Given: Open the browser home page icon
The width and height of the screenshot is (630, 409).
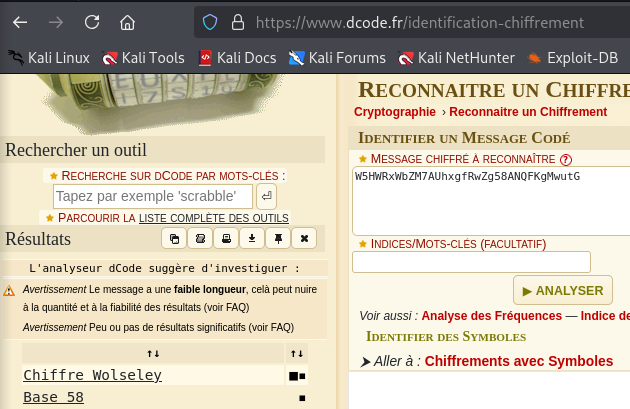Looking at the screenshot, I should 127,22.
